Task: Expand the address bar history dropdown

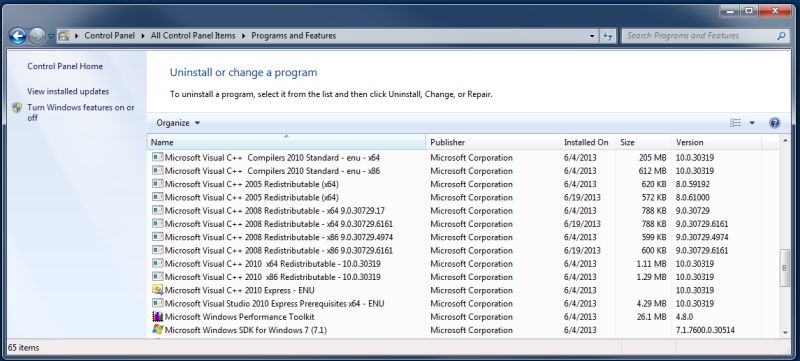Action: pos(592,36)
